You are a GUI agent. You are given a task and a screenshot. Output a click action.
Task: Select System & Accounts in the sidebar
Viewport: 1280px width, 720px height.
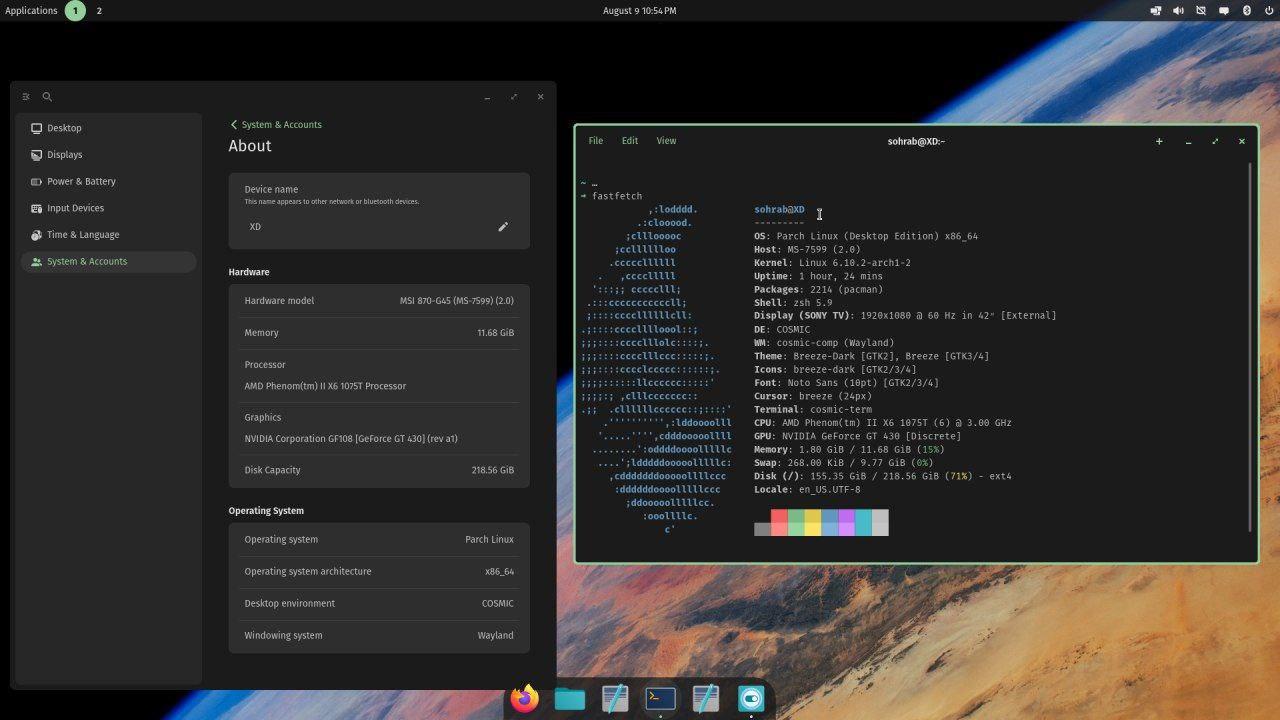pyautogui.click(x=108, y=262)
